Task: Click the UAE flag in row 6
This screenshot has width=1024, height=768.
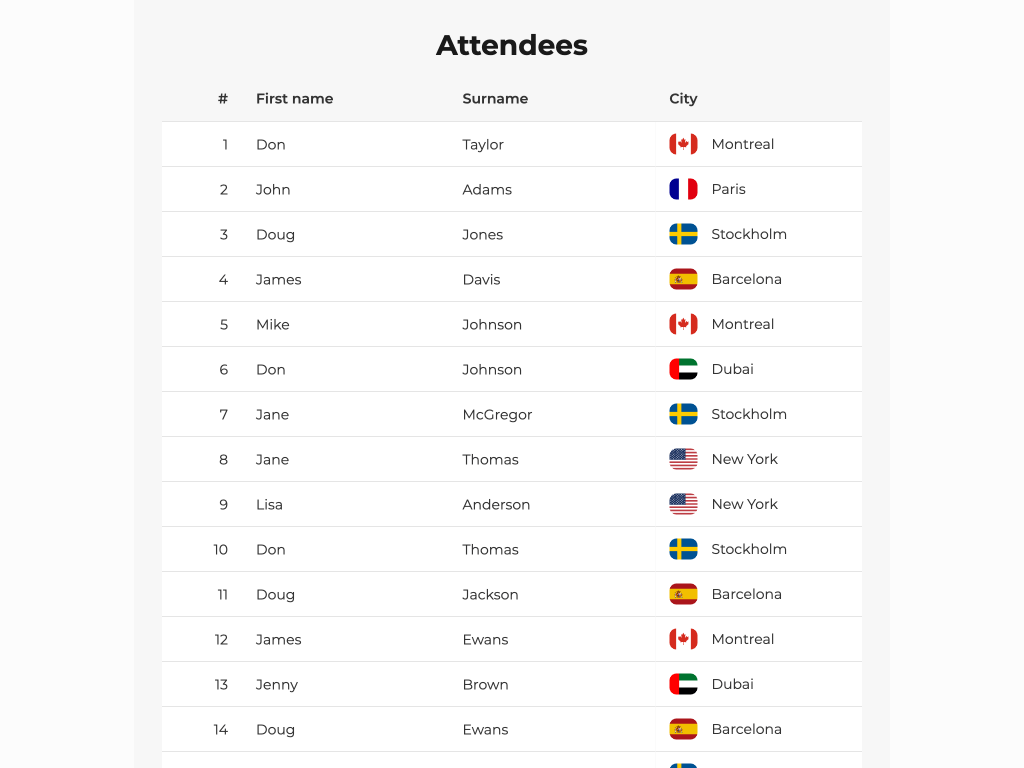Action: (683, 369)
